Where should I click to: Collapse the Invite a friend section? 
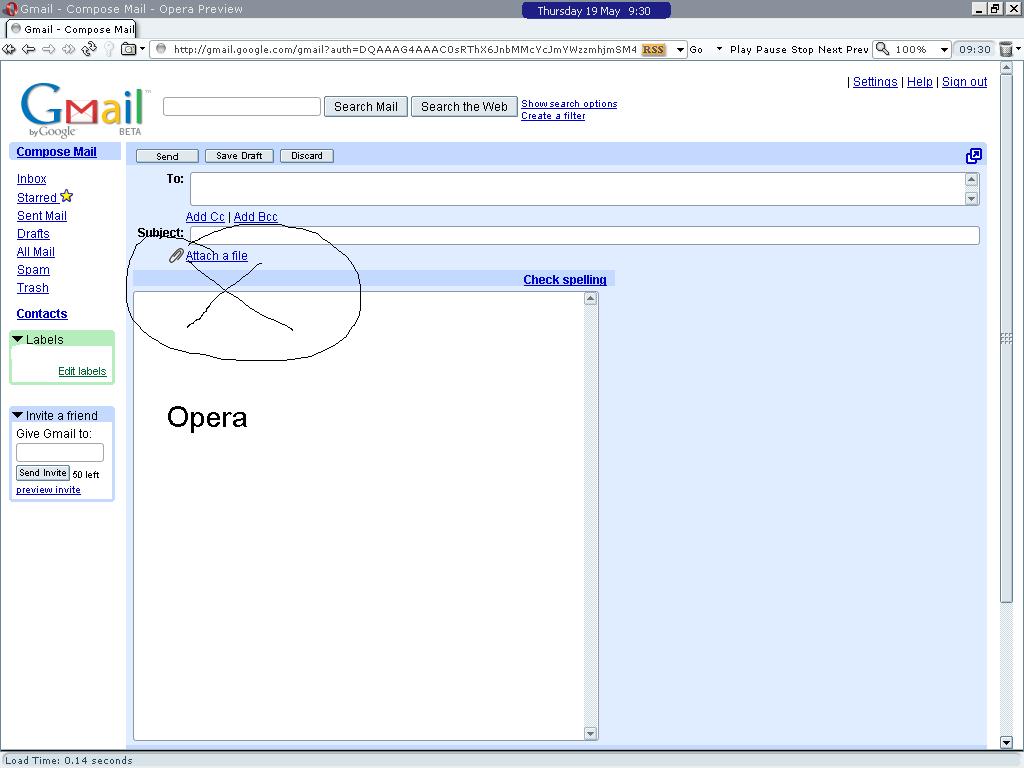point(18,415)
